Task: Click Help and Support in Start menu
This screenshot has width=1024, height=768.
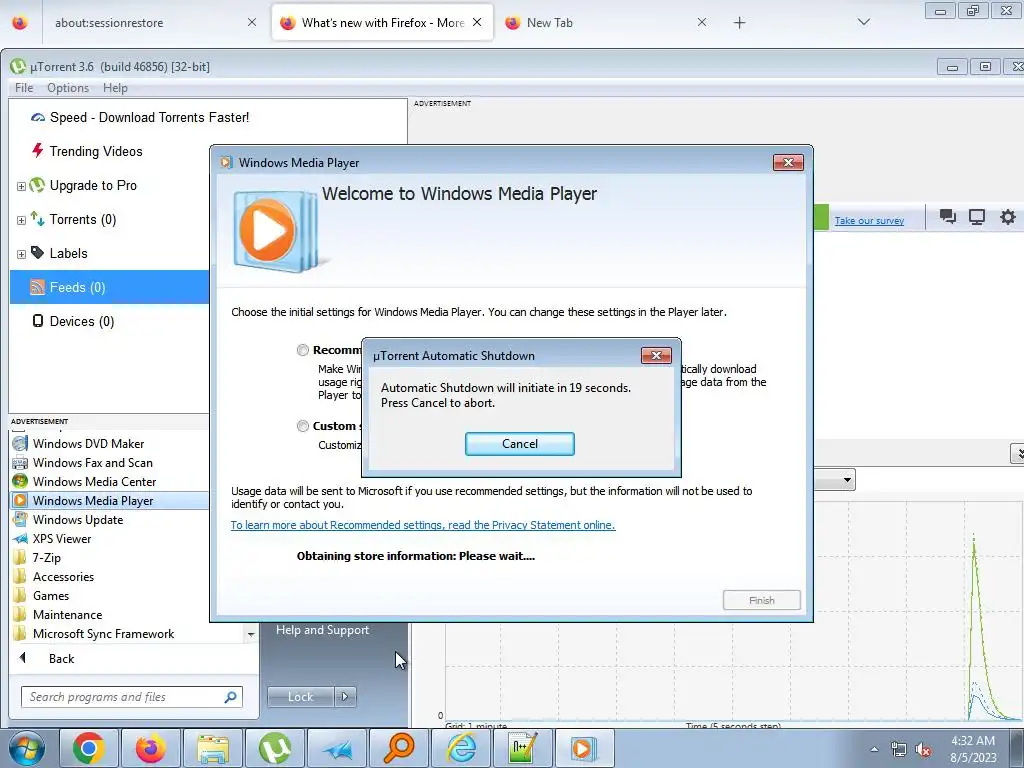Action: (x=322, y=630)
